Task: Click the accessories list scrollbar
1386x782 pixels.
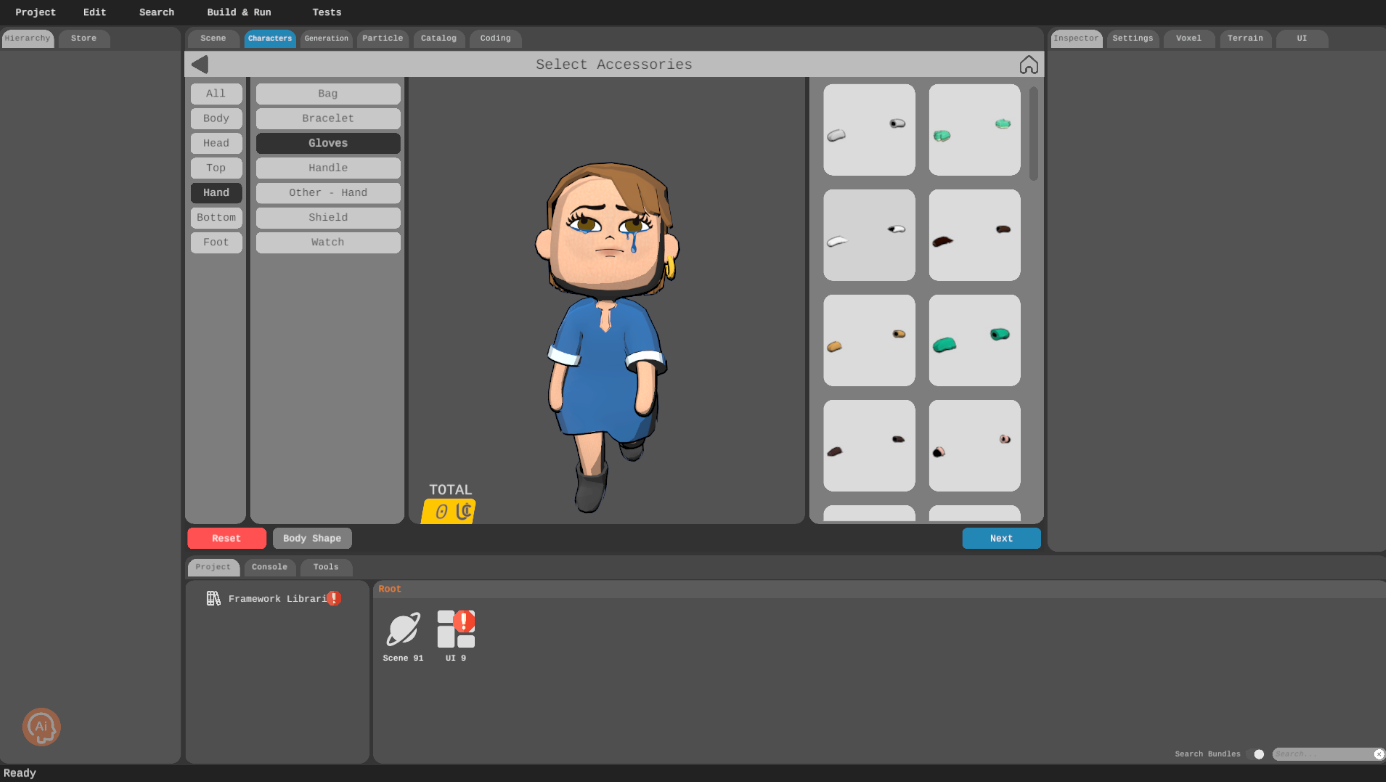Action: click(1033, 134)
